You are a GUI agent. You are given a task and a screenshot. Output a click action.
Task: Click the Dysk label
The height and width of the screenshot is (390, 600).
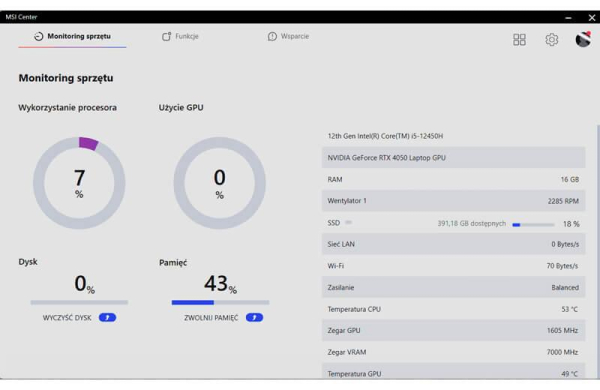pos(28,262)
